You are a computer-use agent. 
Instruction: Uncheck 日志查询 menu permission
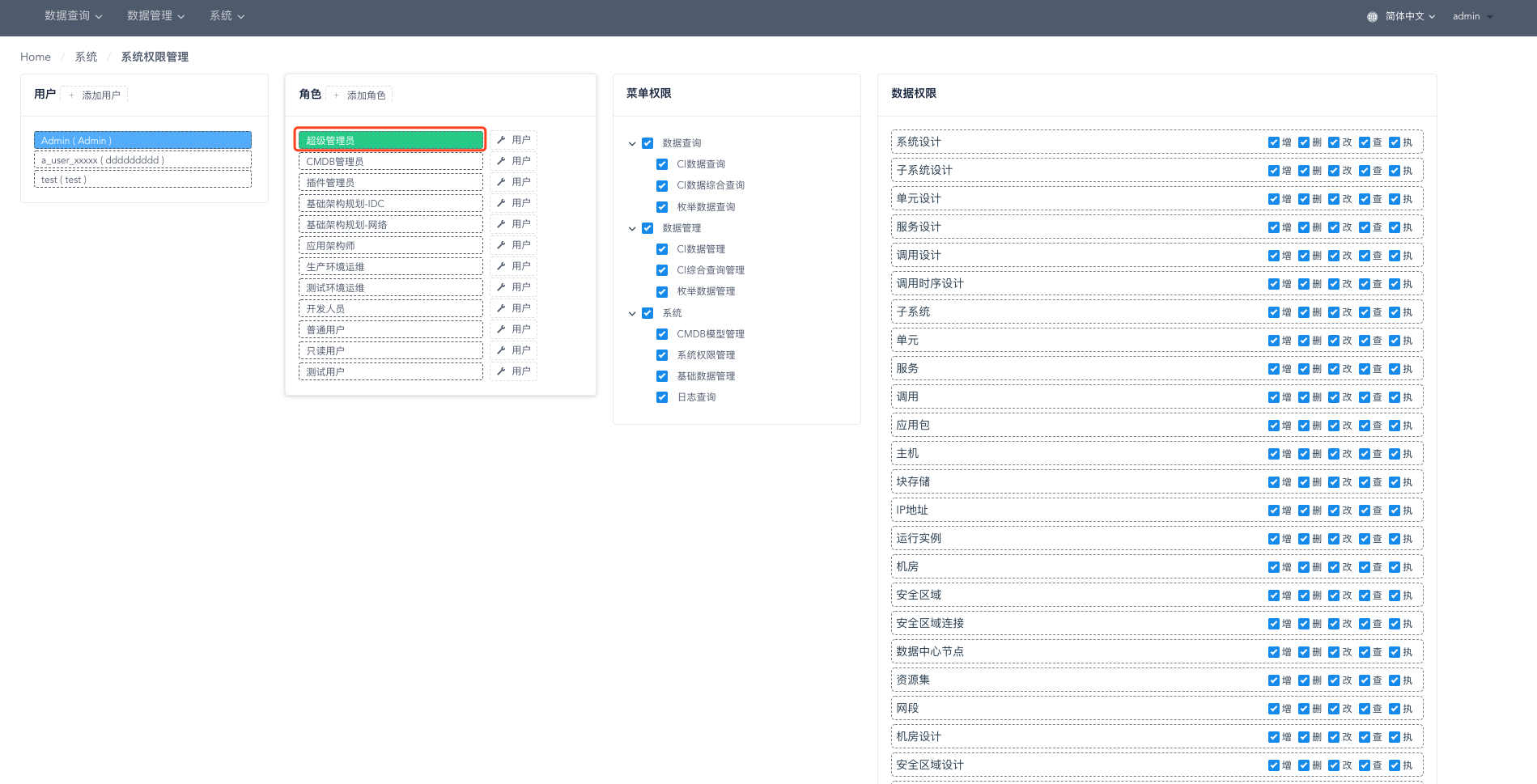coord(662,397)
